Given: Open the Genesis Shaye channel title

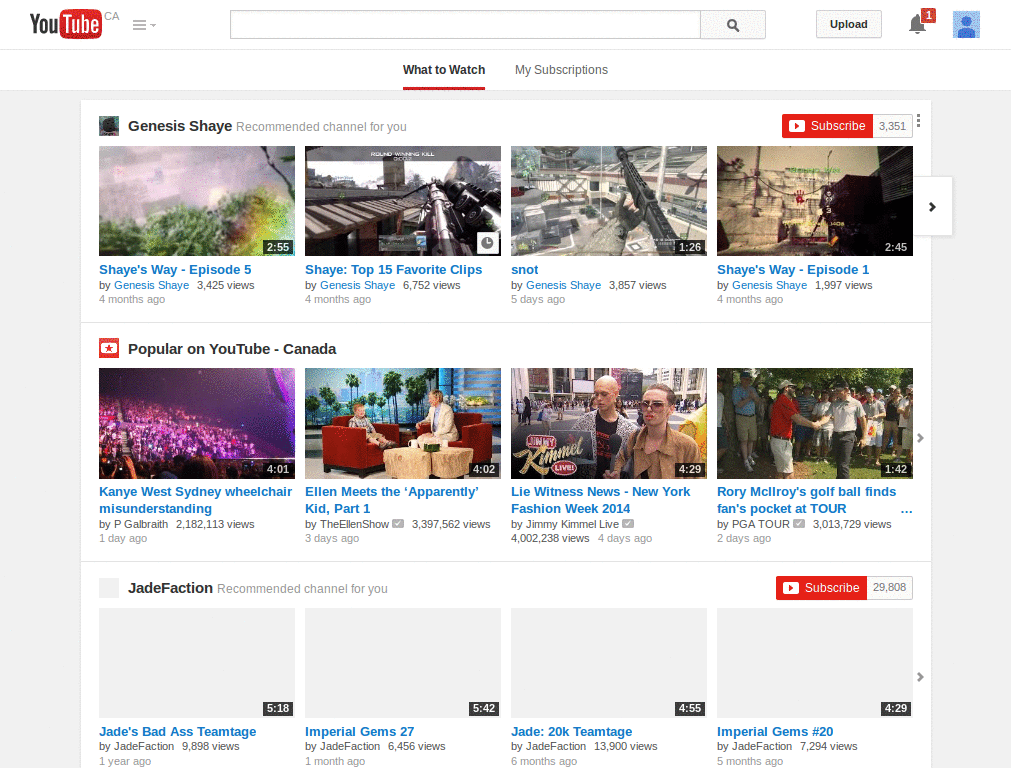Looking at the screenshot, I should [180, 126].
